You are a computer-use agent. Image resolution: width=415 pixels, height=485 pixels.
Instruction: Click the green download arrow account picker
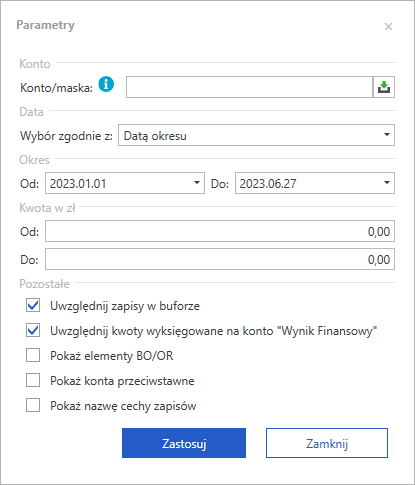coord(384,87)
